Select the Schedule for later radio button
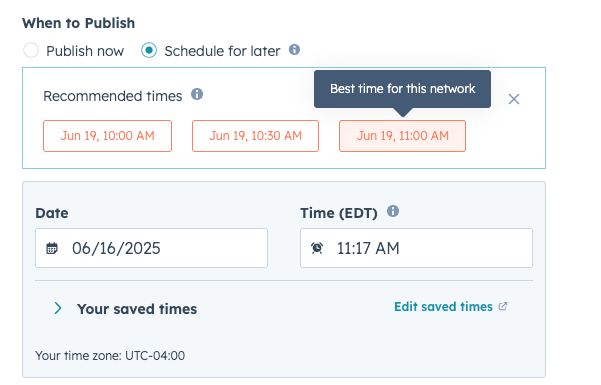 [149, 50]
